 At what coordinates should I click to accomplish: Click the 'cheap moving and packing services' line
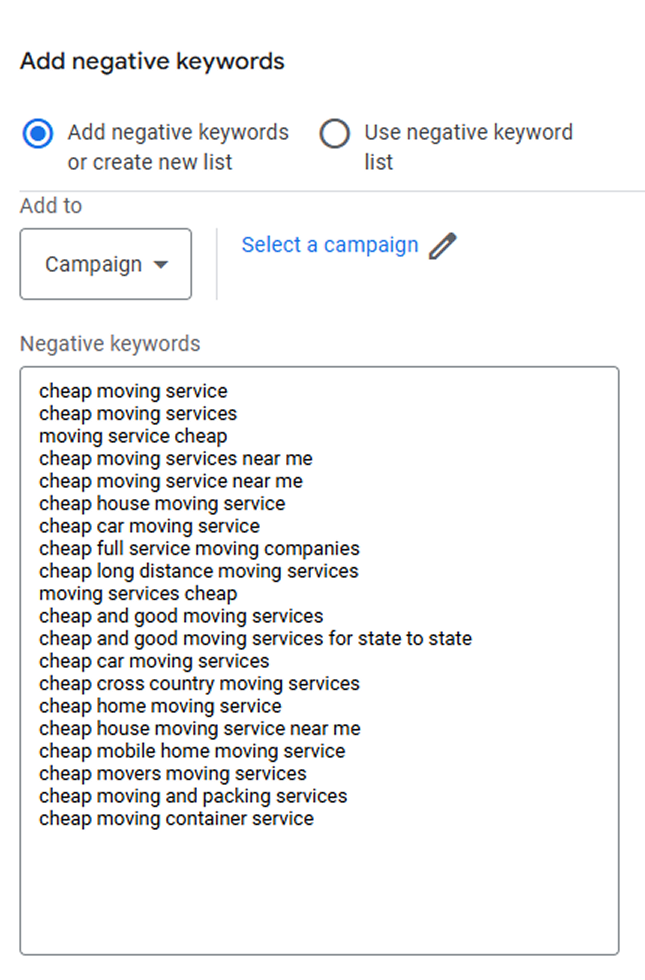[193, 796]
